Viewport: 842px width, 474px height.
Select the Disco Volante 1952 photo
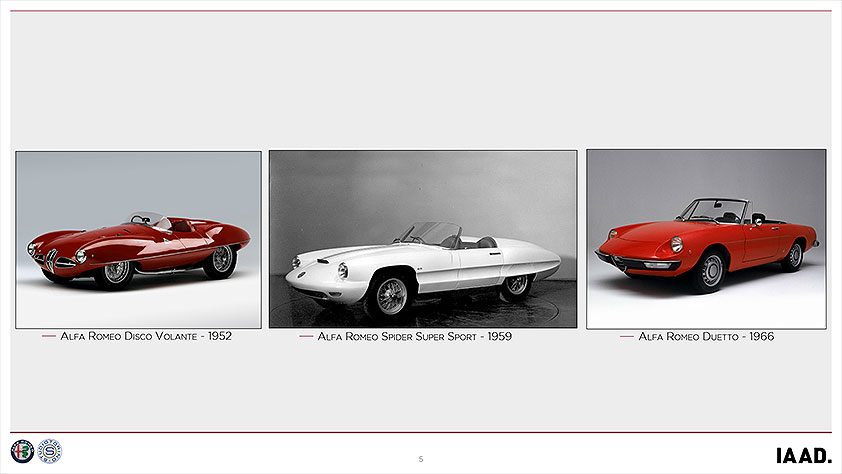click(138, 239)
